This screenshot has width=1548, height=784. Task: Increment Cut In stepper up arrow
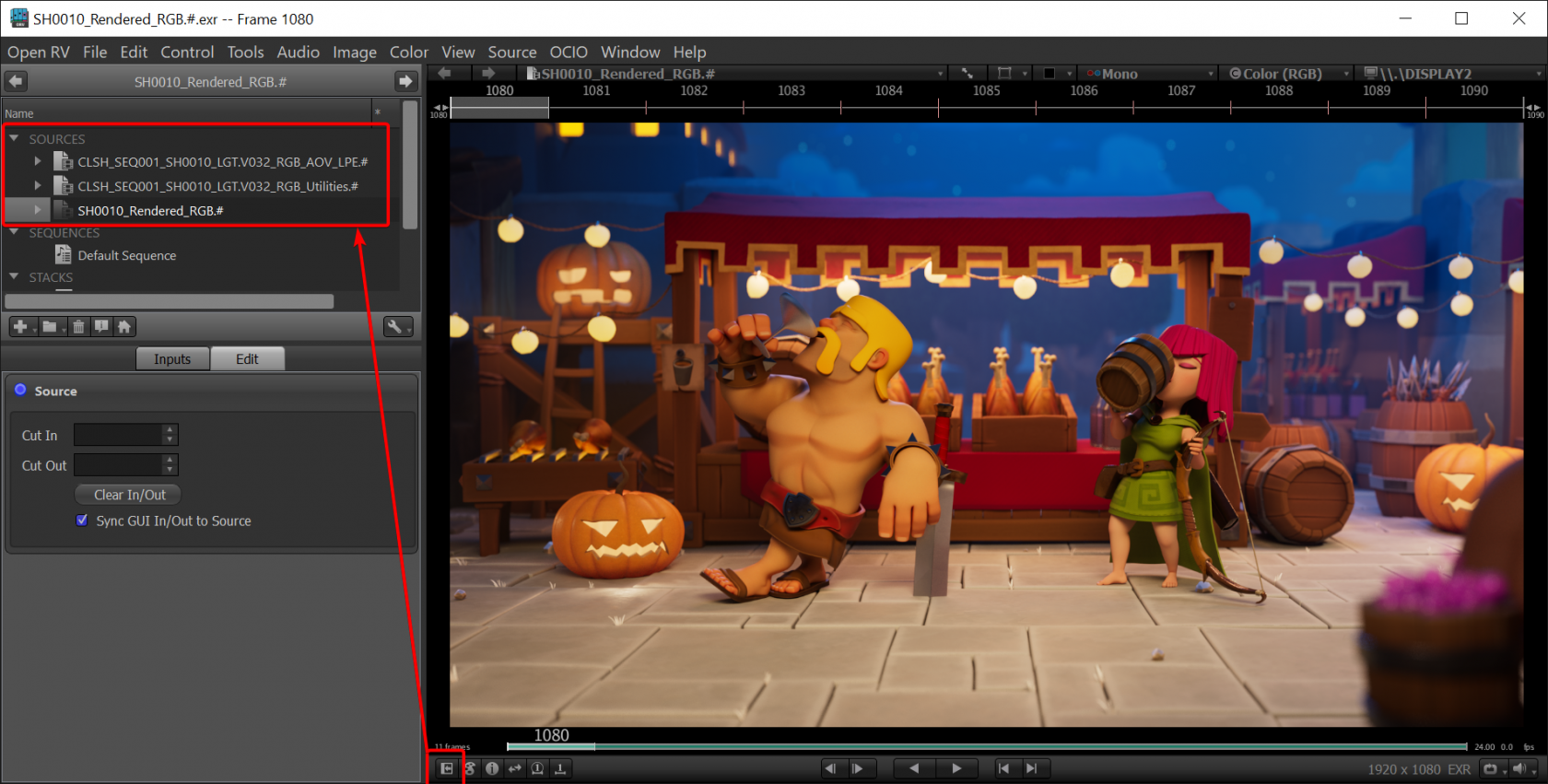pyautogui.click(x=170, y=429)
